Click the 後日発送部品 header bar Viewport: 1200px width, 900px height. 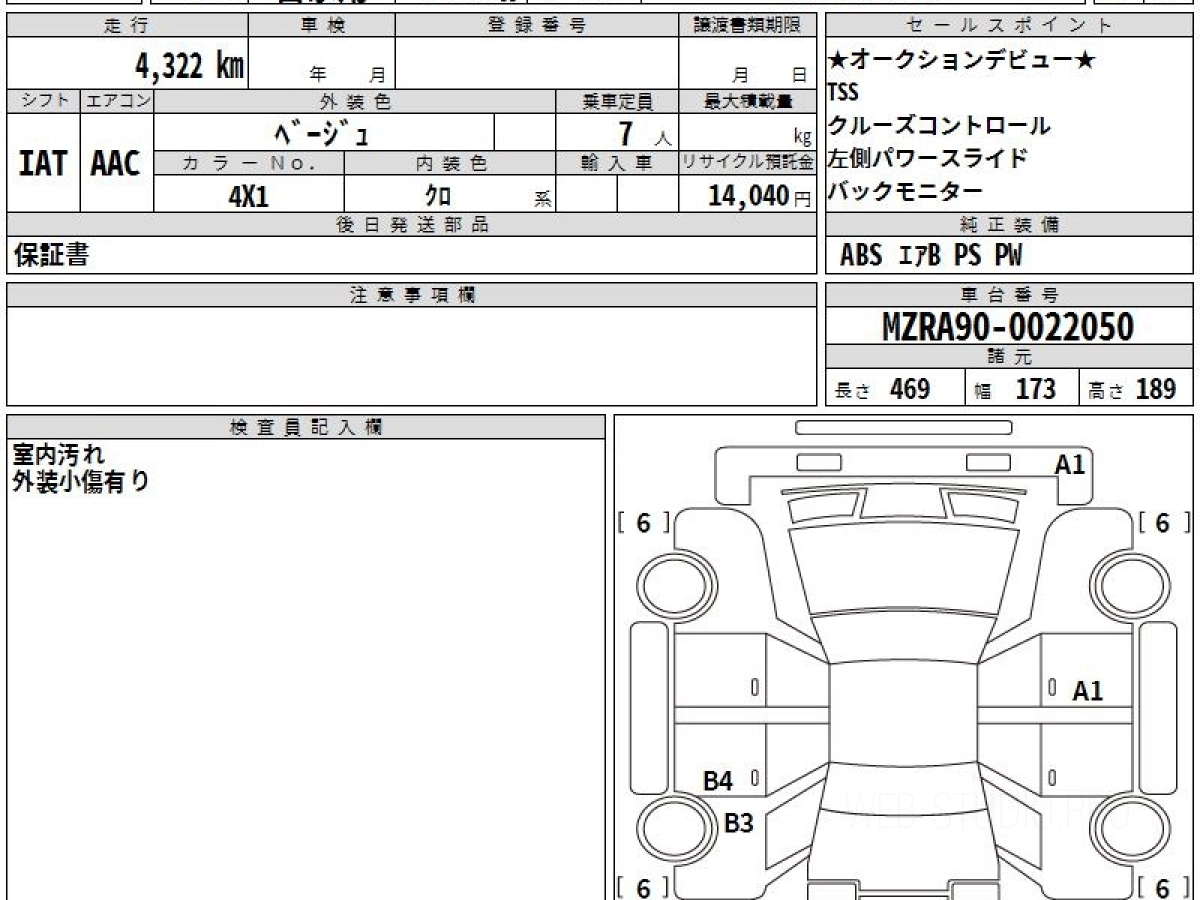[x=411, y=225]
